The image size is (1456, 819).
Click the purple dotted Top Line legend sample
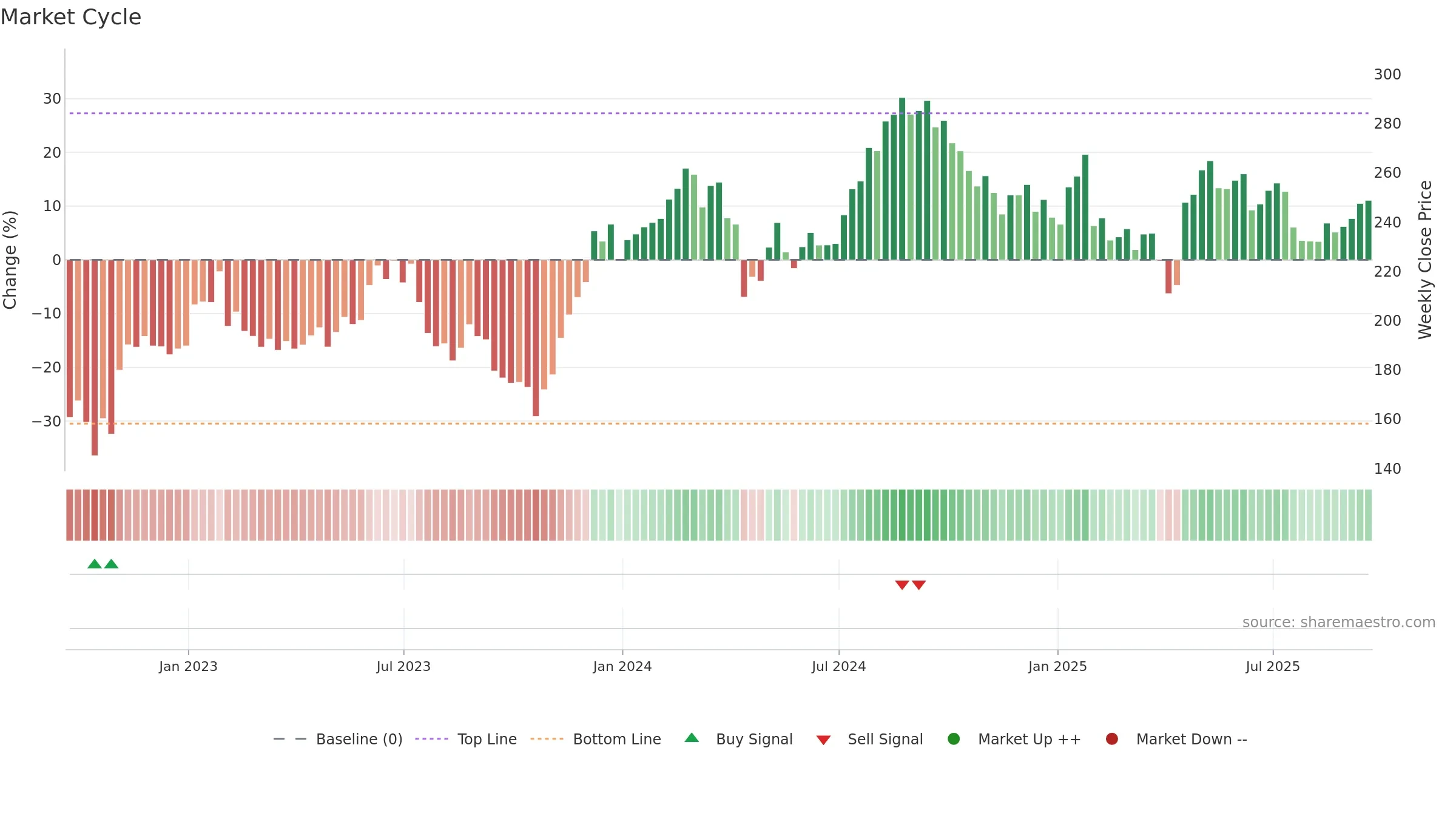click(431, 739)
